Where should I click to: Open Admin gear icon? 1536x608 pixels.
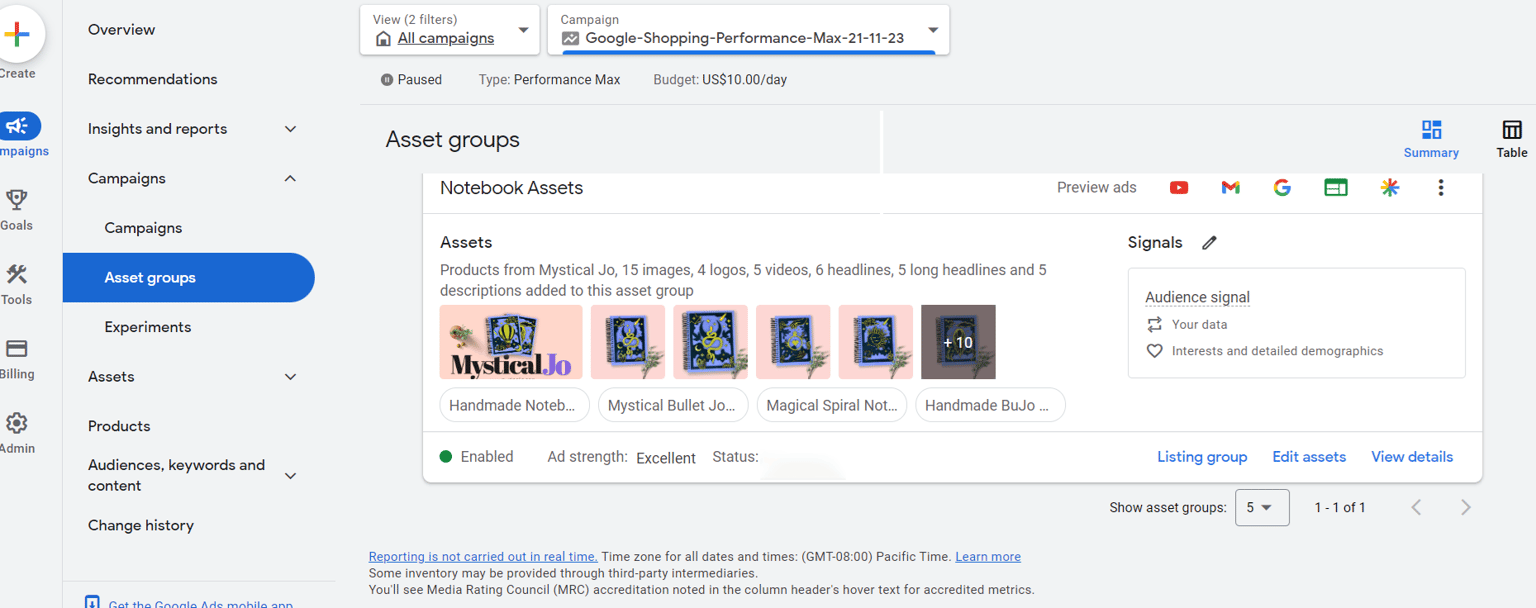click(17, 423)
